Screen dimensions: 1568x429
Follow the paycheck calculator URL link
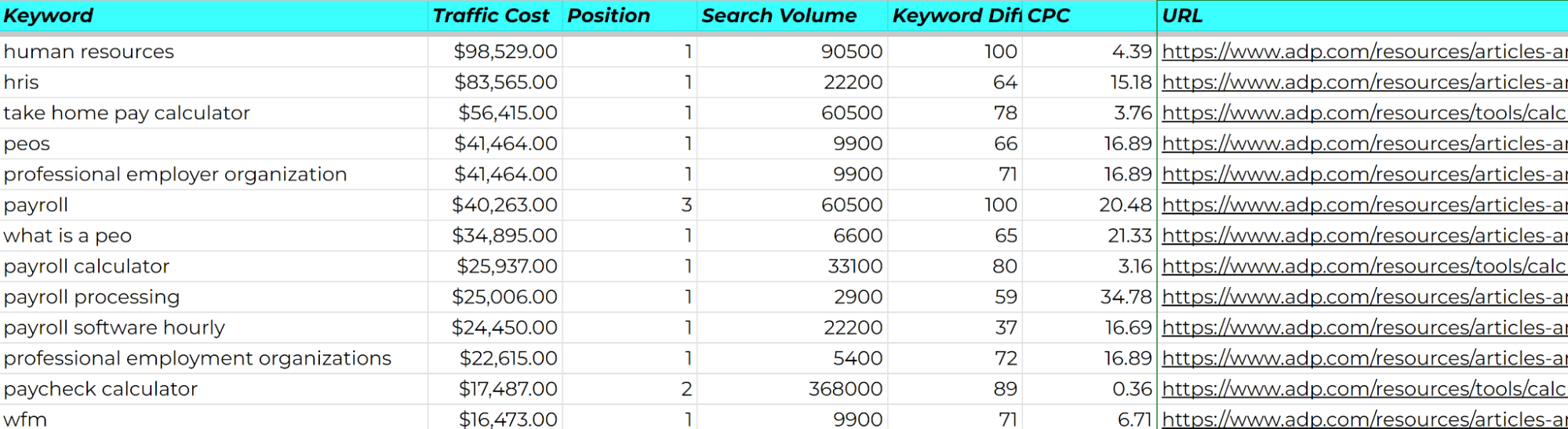1363,389
